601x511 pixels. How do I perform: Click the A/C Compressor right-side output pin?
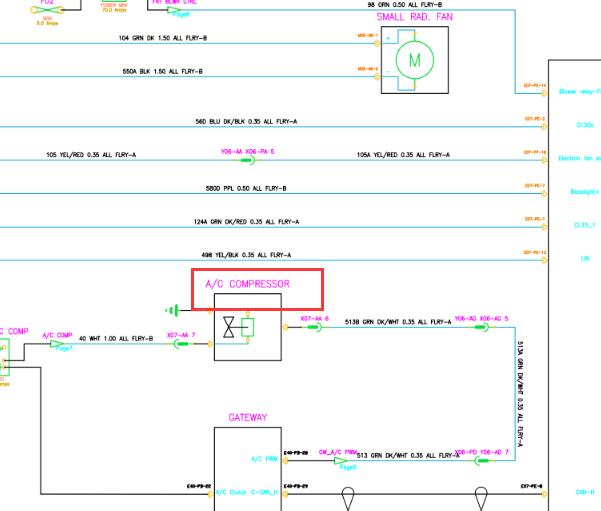(285, 327)
